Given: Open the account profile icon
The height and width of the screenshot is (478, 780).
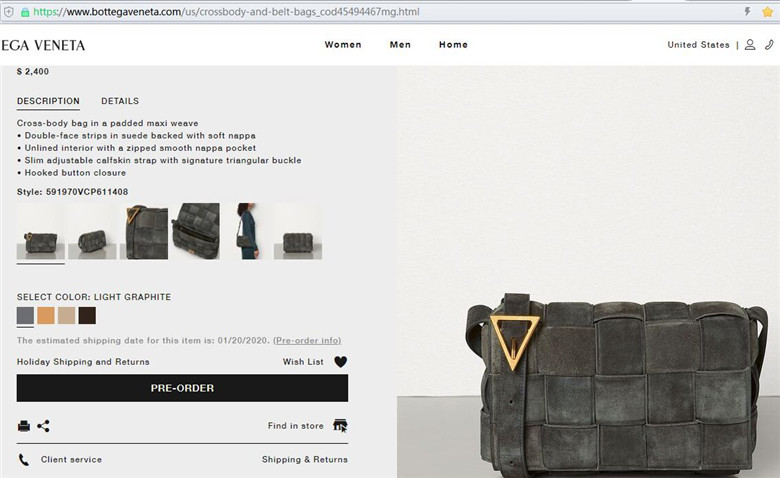Looking at the screenshot, I should pos(750,45).
